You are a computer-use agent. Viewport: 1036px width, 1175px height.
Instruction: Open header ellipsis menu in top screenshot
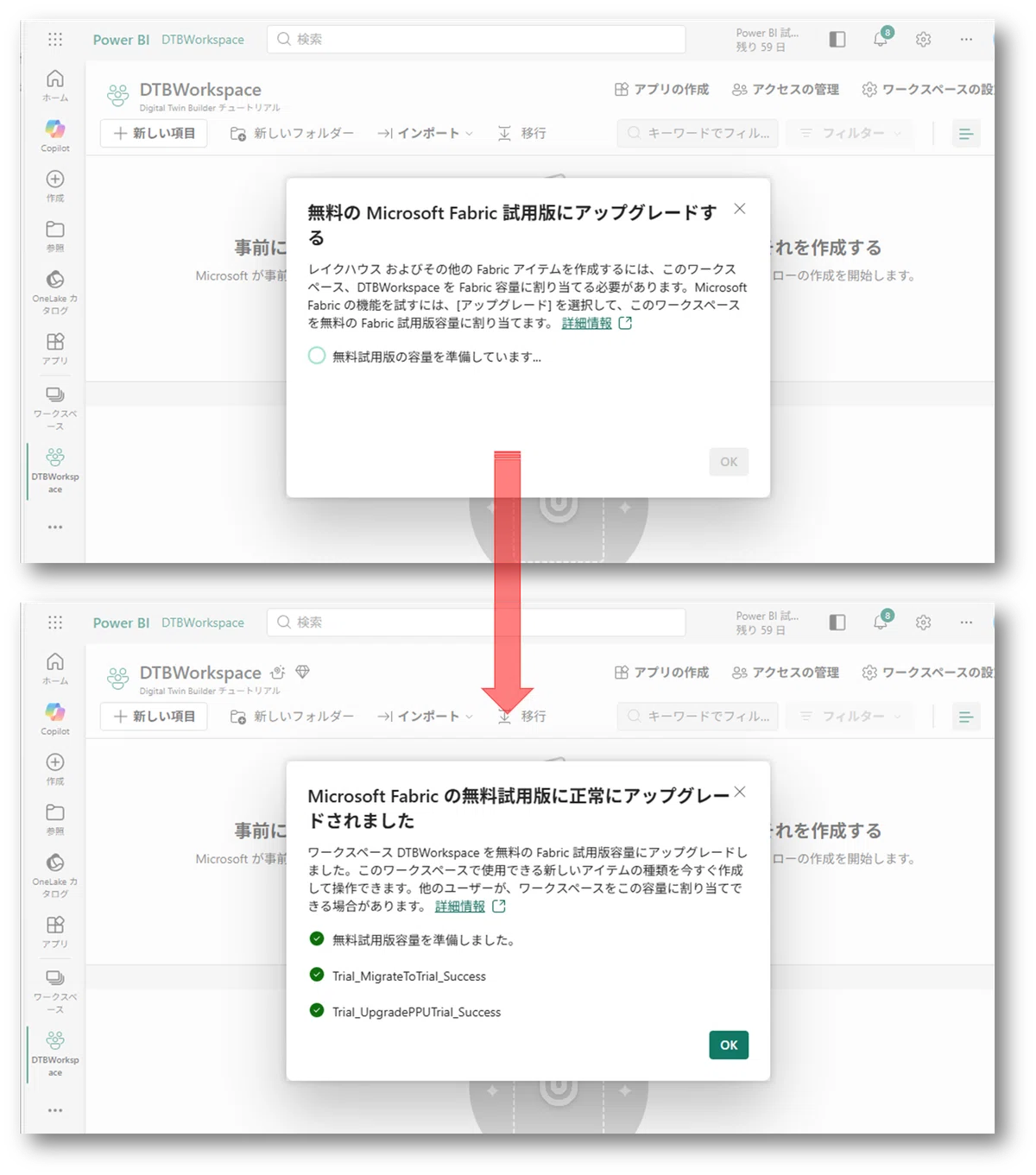coord(966,40)
